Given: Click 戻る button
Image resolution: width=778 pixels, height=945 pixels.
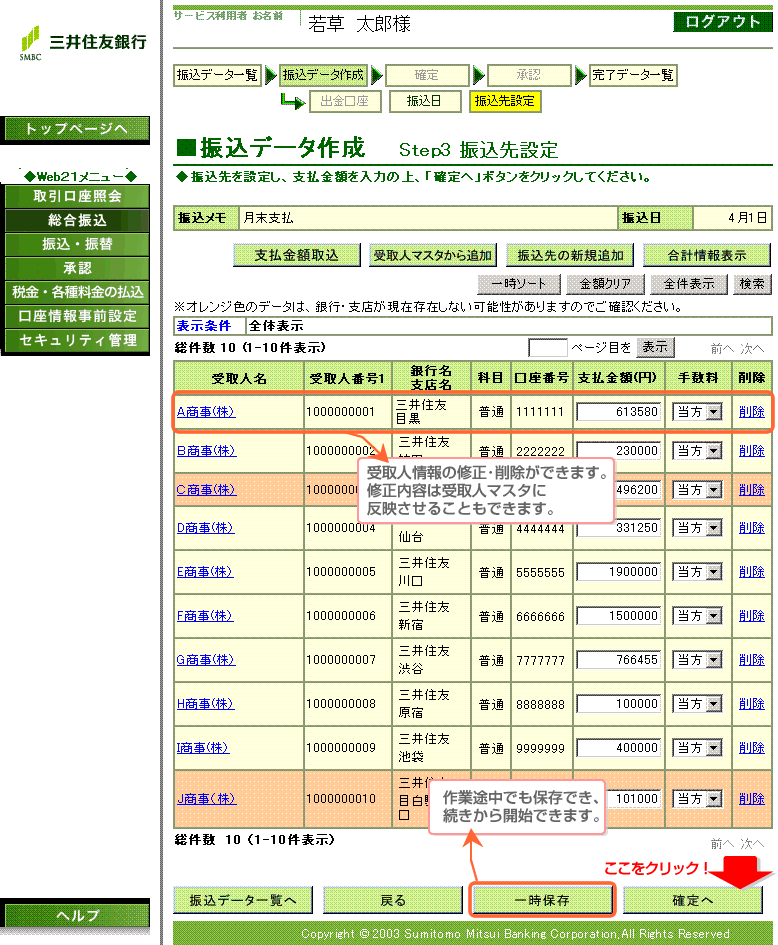Looking at the screenshot, I should tap(393, 900).
